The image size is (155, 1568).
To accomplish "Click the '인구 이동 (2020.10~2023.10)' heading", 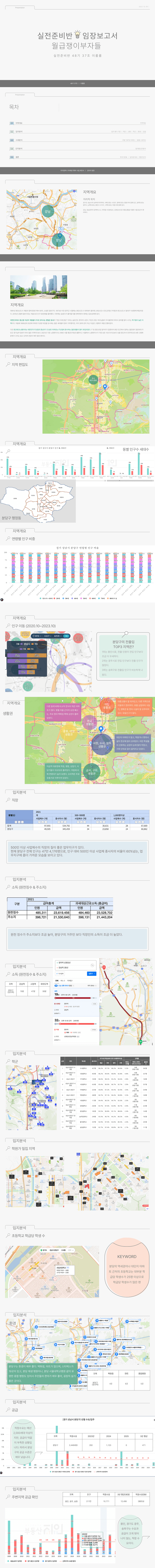I will point(34,626).
